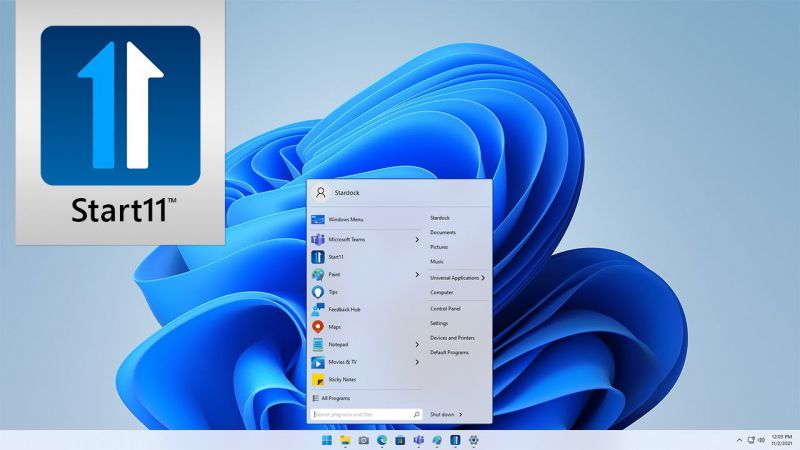Screen dimensions: 800x450
Task: Open Shut down options arrow
Action: click(461, 414)
